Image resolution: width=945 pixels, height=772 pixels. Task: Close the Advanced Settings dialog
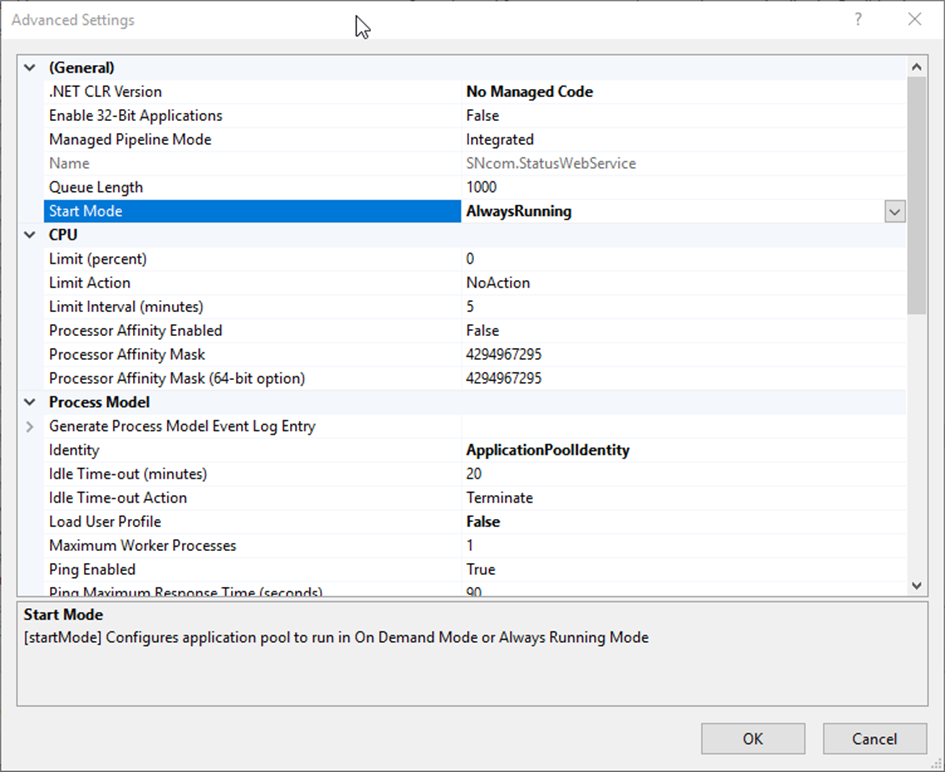point(914,19)
